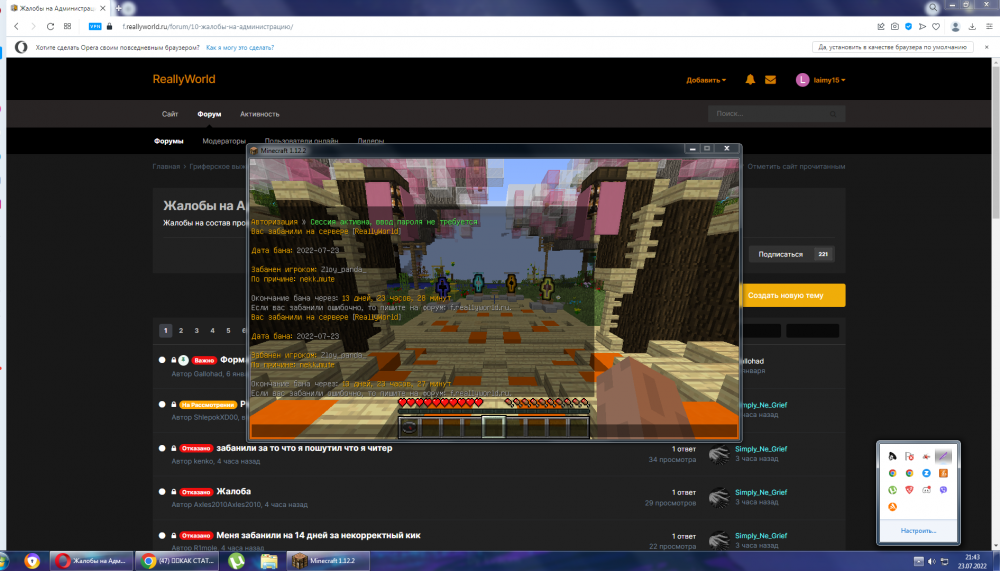1000x571 pixels.
Task: Open author kenko profile link
Action: (x=205, y=461)
